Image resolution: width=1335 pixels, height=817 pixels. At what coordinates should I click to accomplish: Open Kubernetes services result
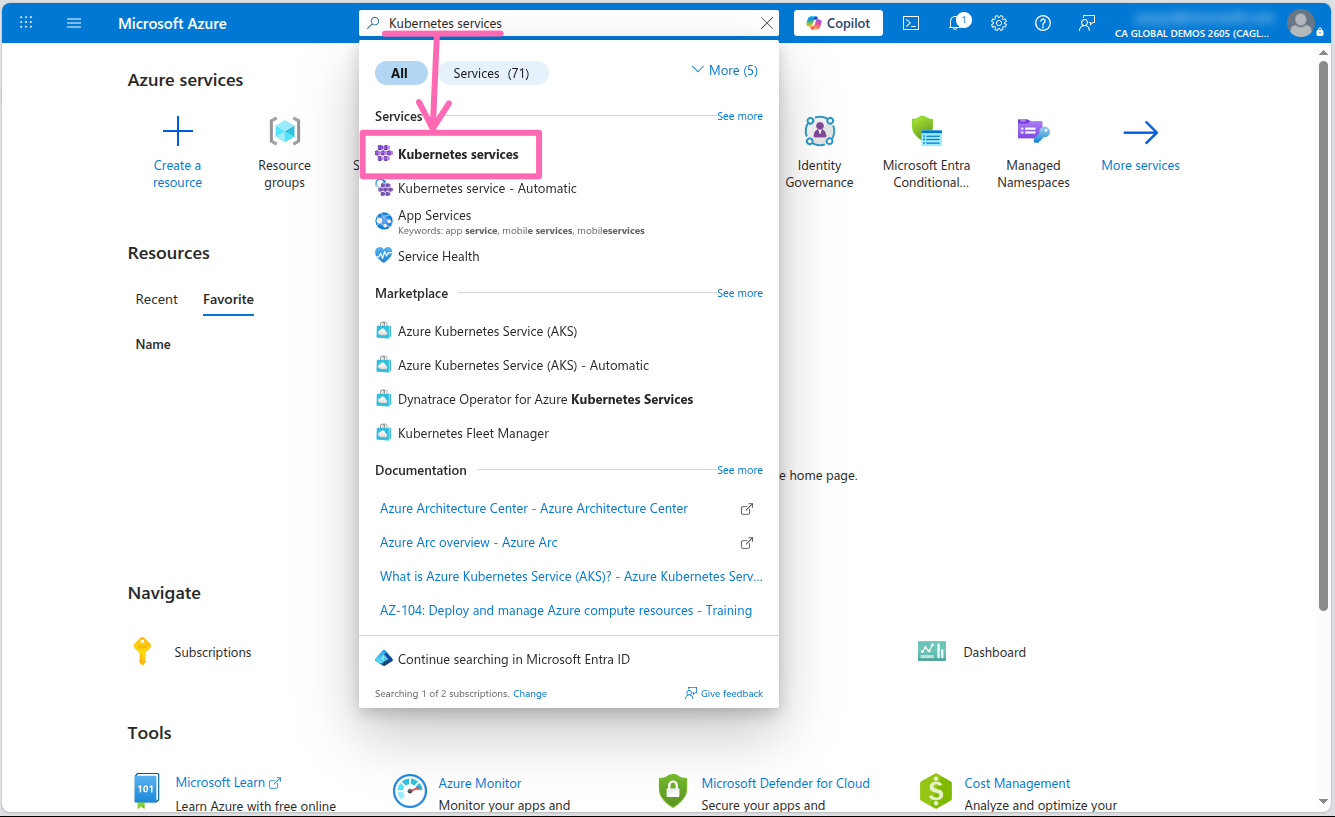click(457, 154)
